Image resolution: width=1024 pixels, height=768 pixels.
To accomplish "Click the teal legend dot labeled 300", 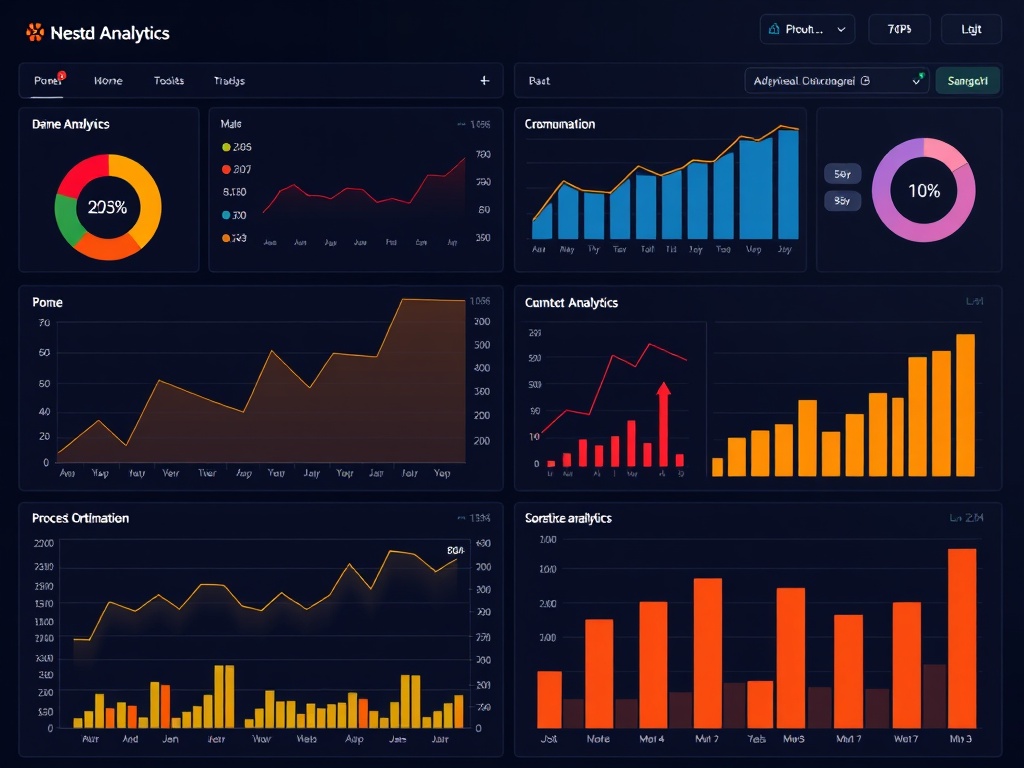I will click(225, 215).
